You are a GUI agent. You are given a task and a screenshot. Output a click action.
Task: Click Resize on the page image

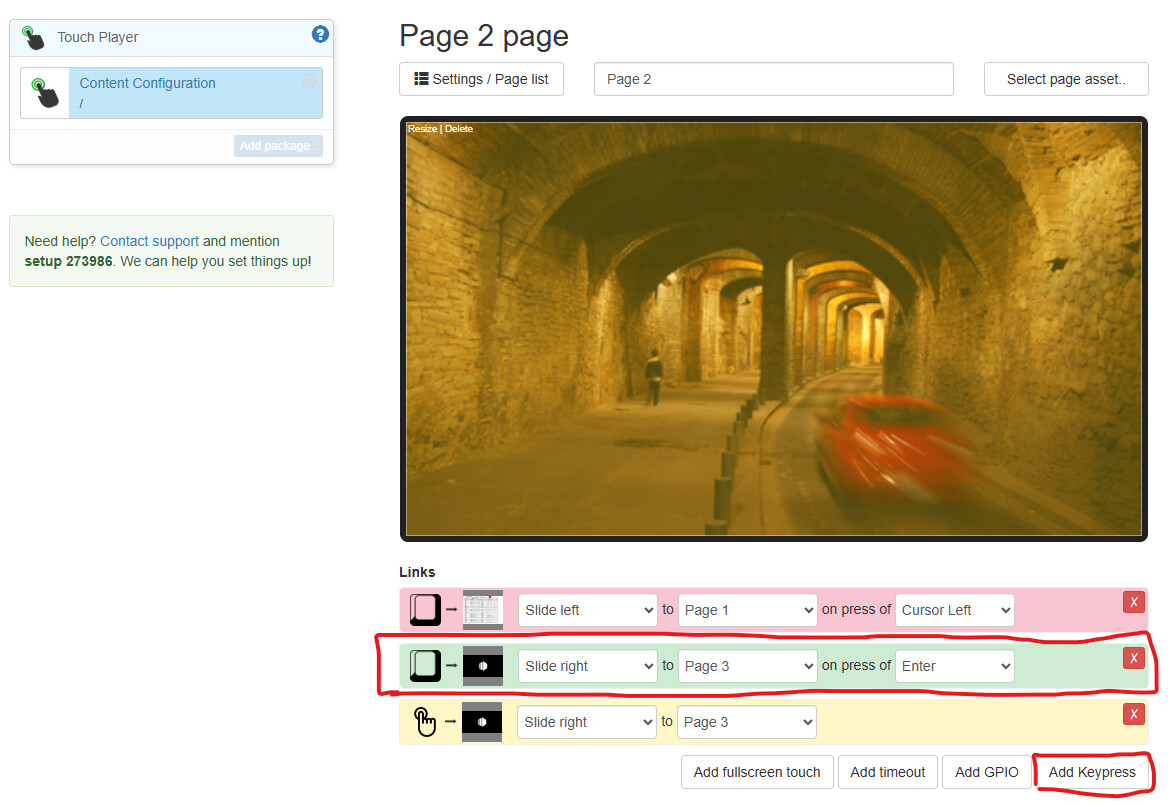421,129
